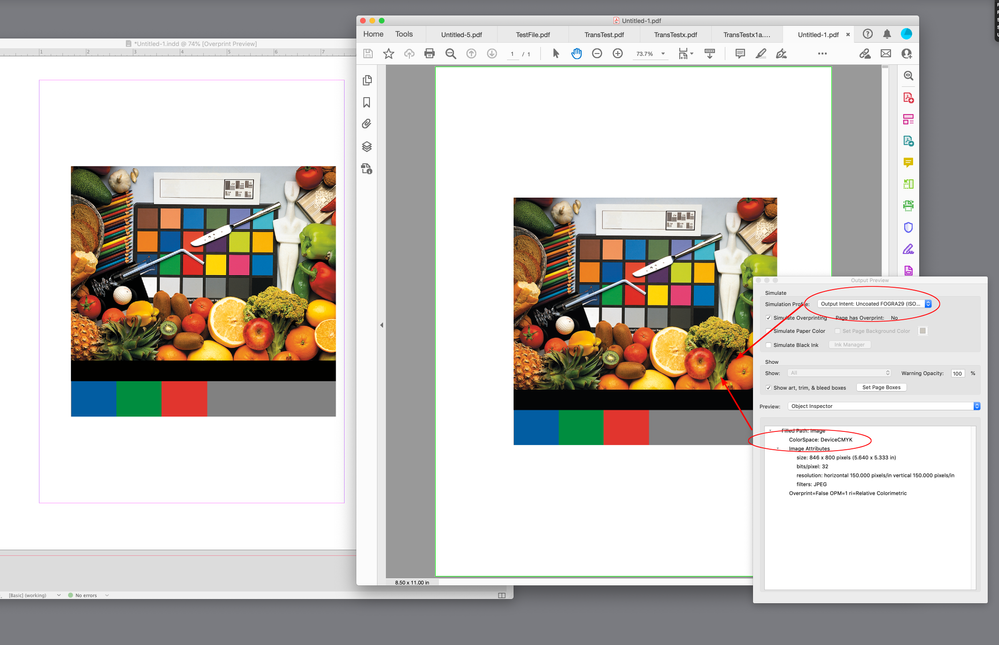Screen dimensions: 999x645
Task: Open the Sign document pen icon
Action: point(781,54)
